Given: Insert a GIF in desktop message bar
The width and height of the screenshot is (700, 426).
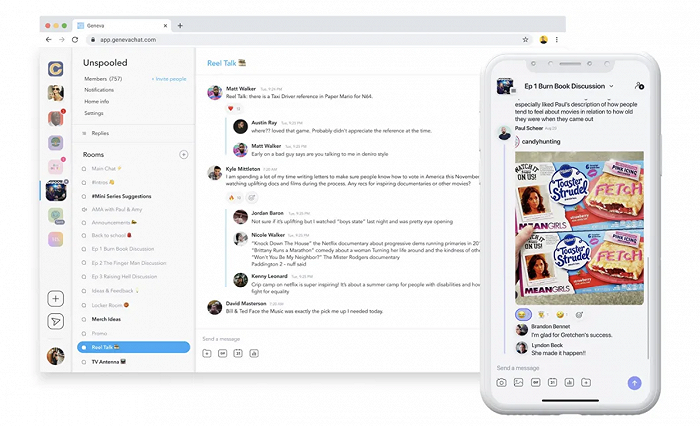Looking at the screenshot, I should pos(222,353).
